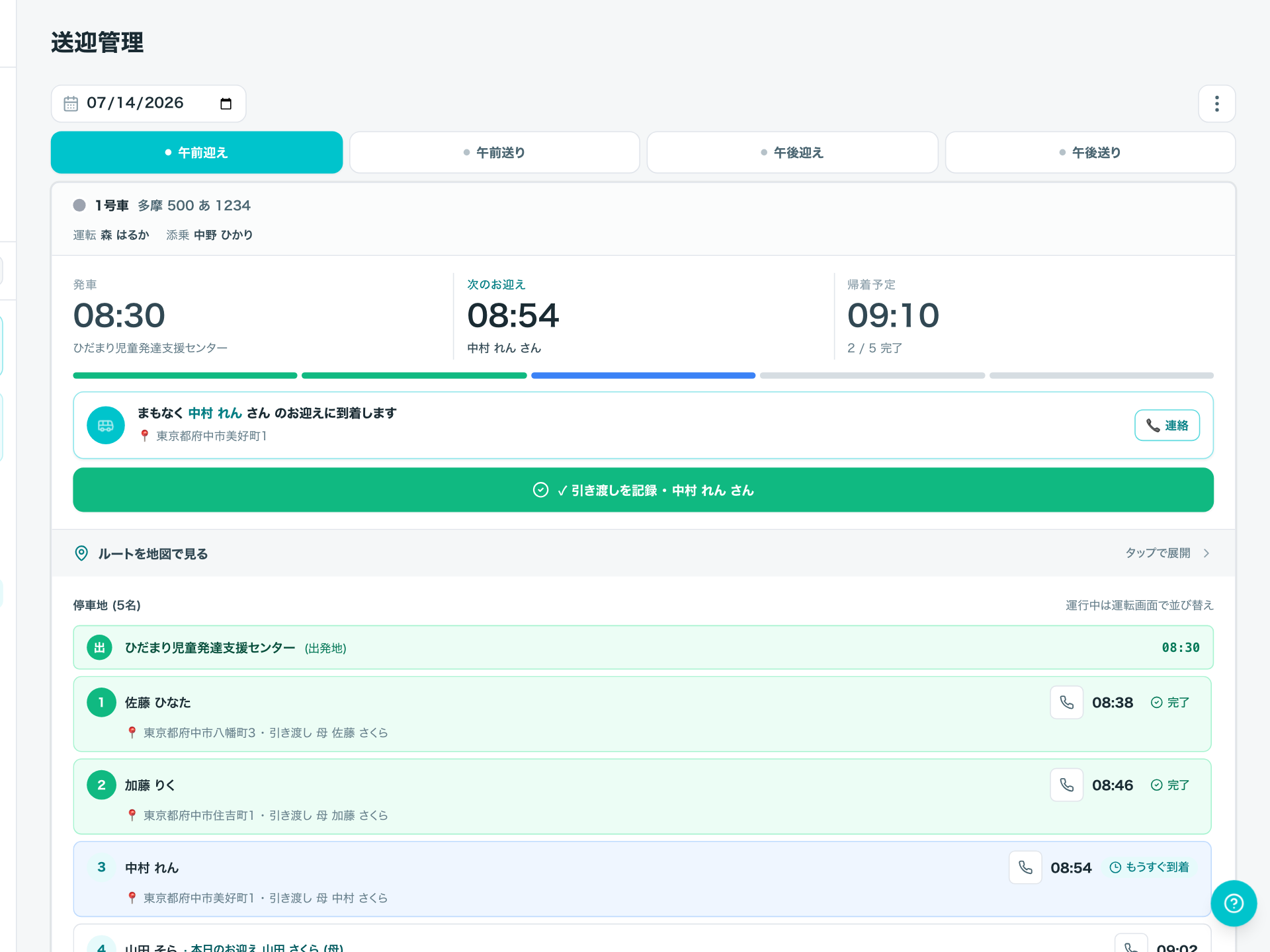Click the first green progress segment

click(185, 376)
